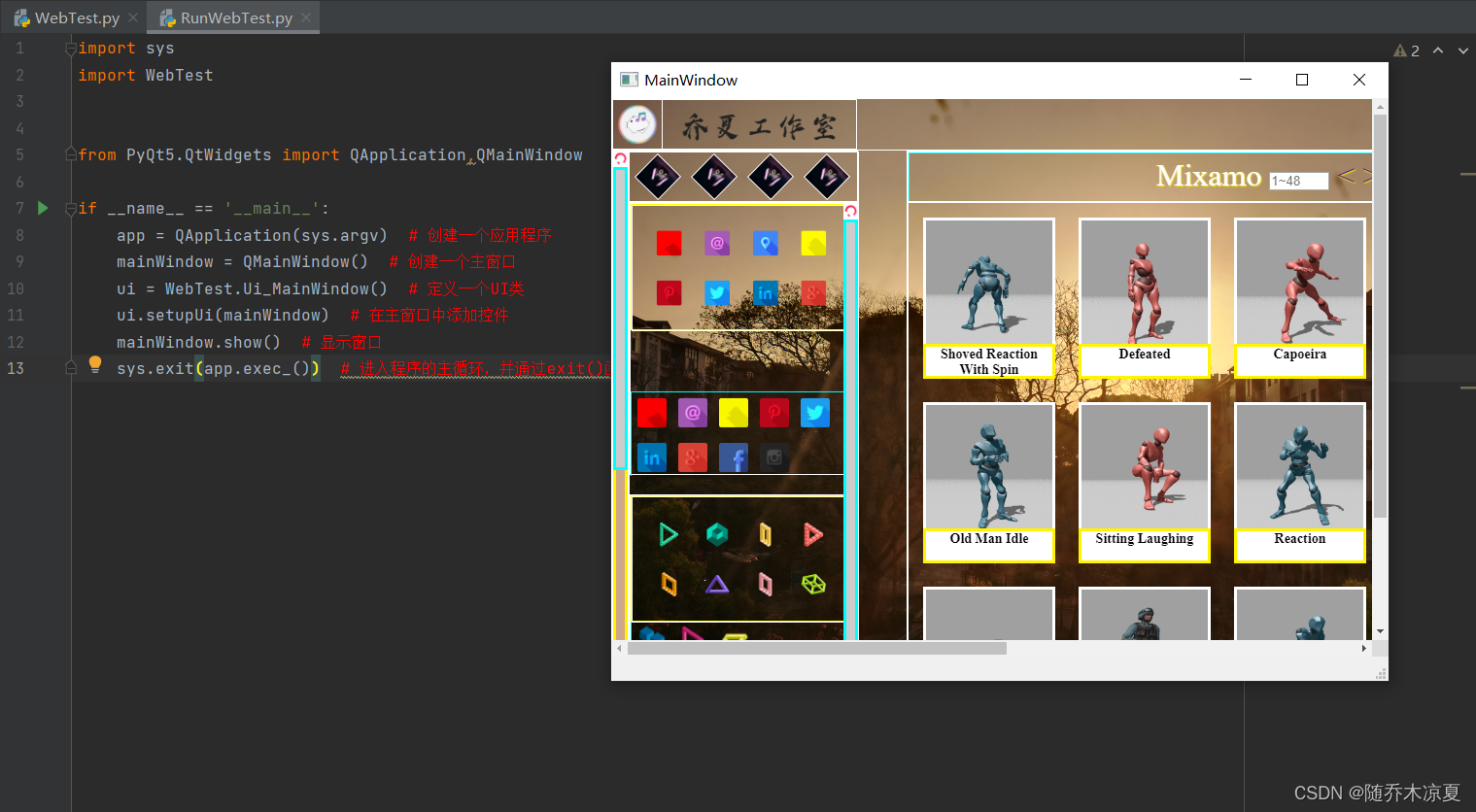Collapse the __main__ block code fold
The height and width of the screenshot is (812, 1476).
point(69,207)
